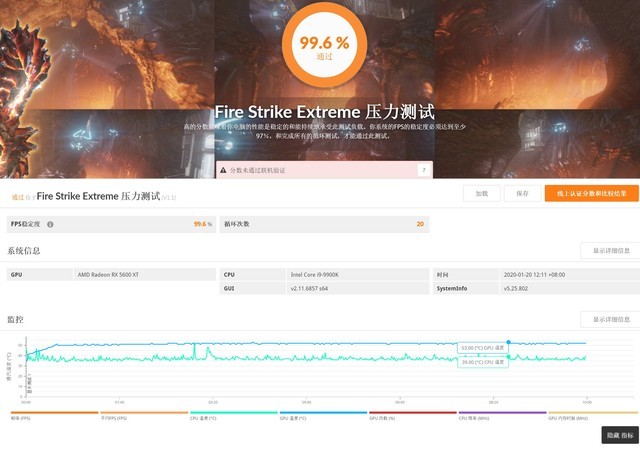This screenshot has height=457, width=640.
Task: Click the 99.6 % value in the FPS稳定度 row
Action: 203,224
